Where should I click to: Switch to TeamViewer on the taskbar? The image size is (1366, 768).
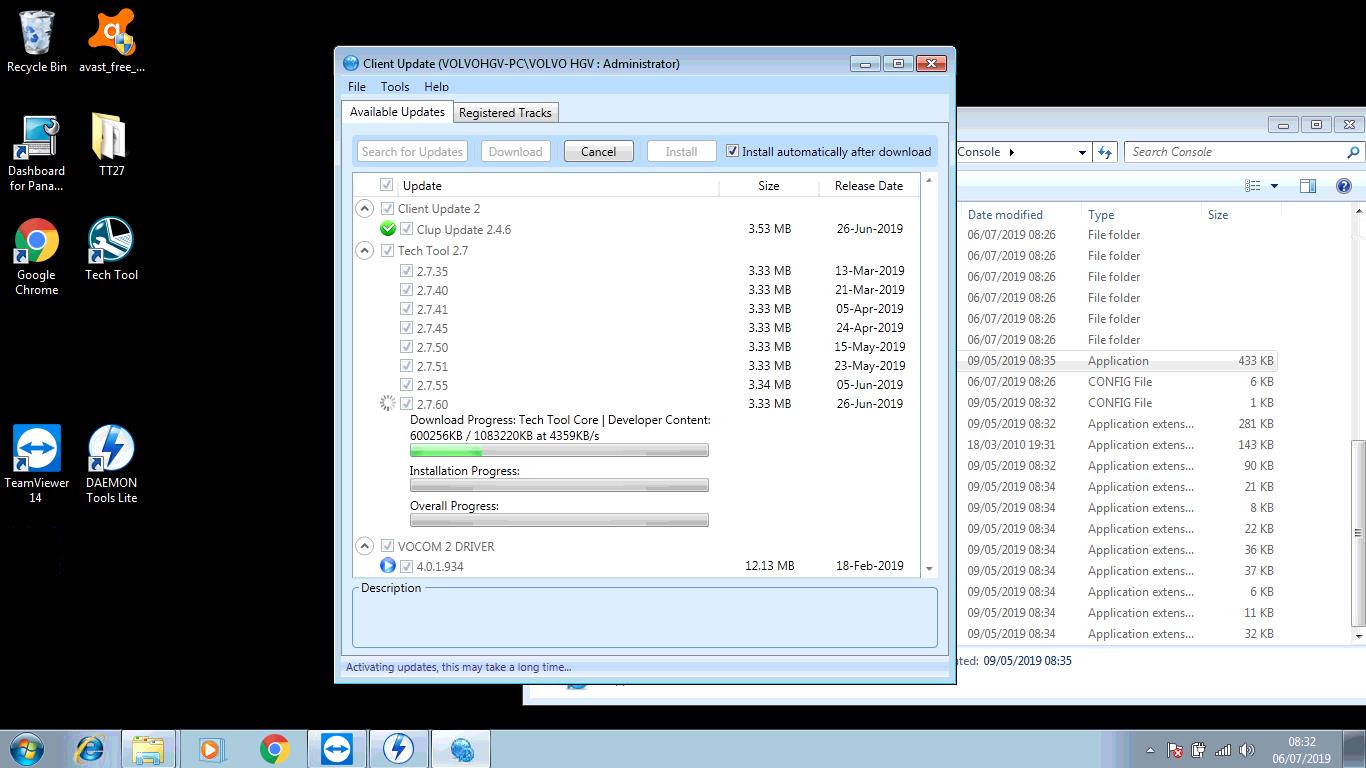pos(337,749)
